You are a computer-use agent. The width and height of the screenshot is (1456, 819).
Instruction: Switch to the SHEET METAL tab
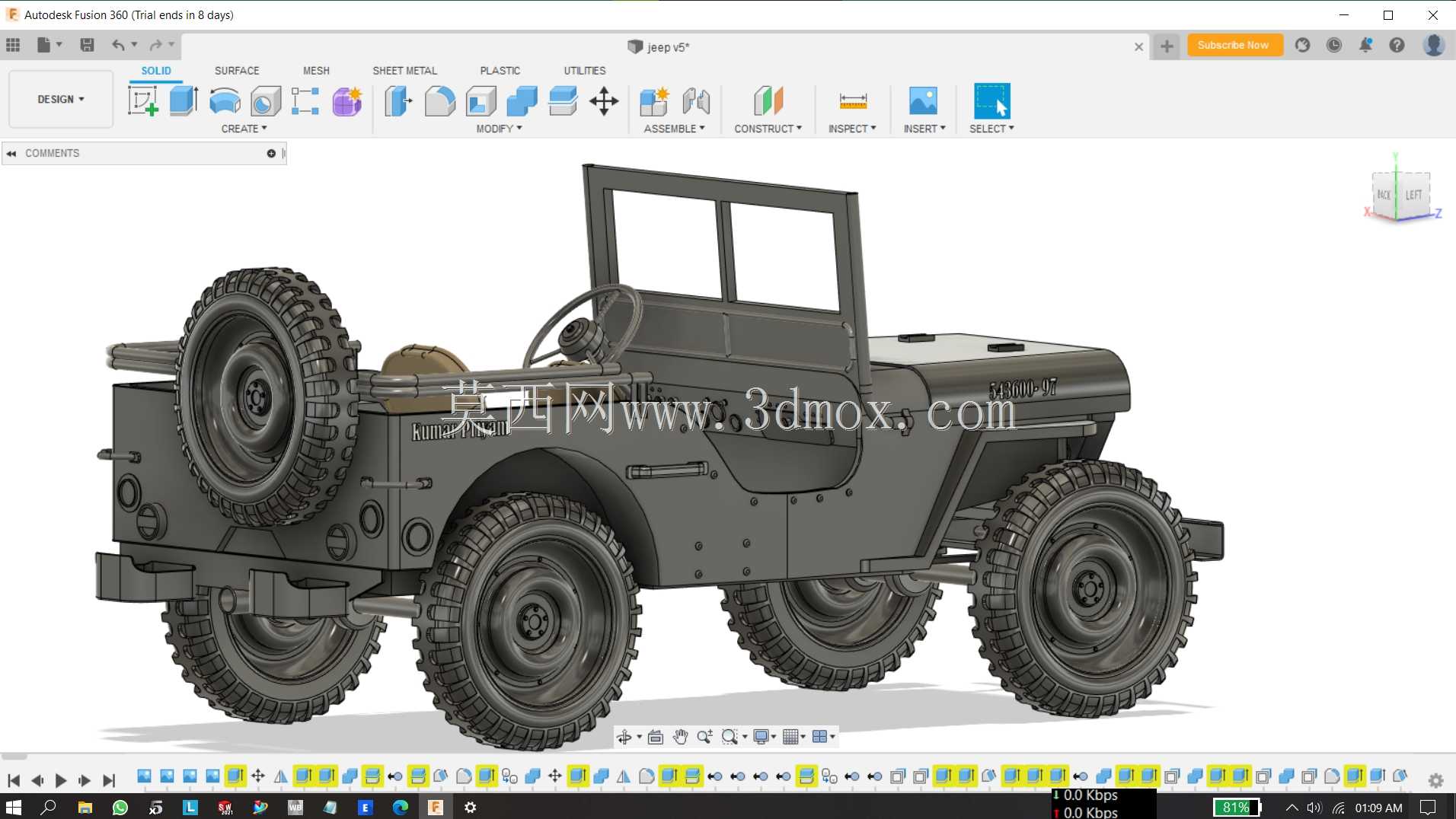click(405, 71)
